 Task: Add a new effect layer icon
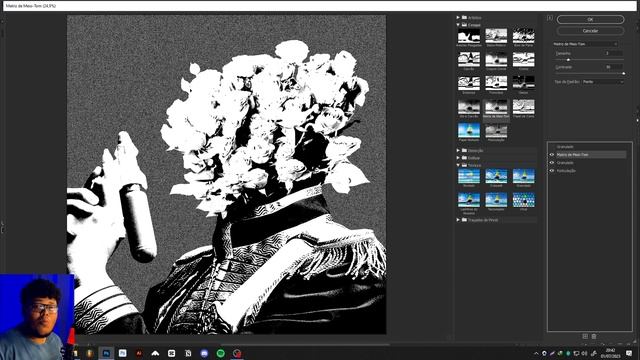point(585,336)
